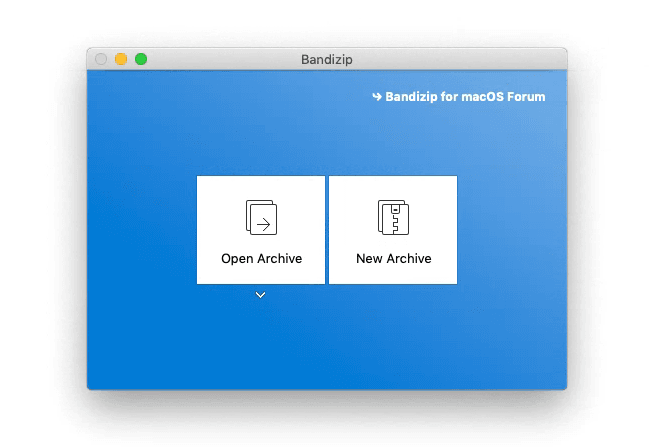Click the blue area left of Open Archive
This screenshot has width=658, height=447.
pyautogui.click(x=140, y=230)
